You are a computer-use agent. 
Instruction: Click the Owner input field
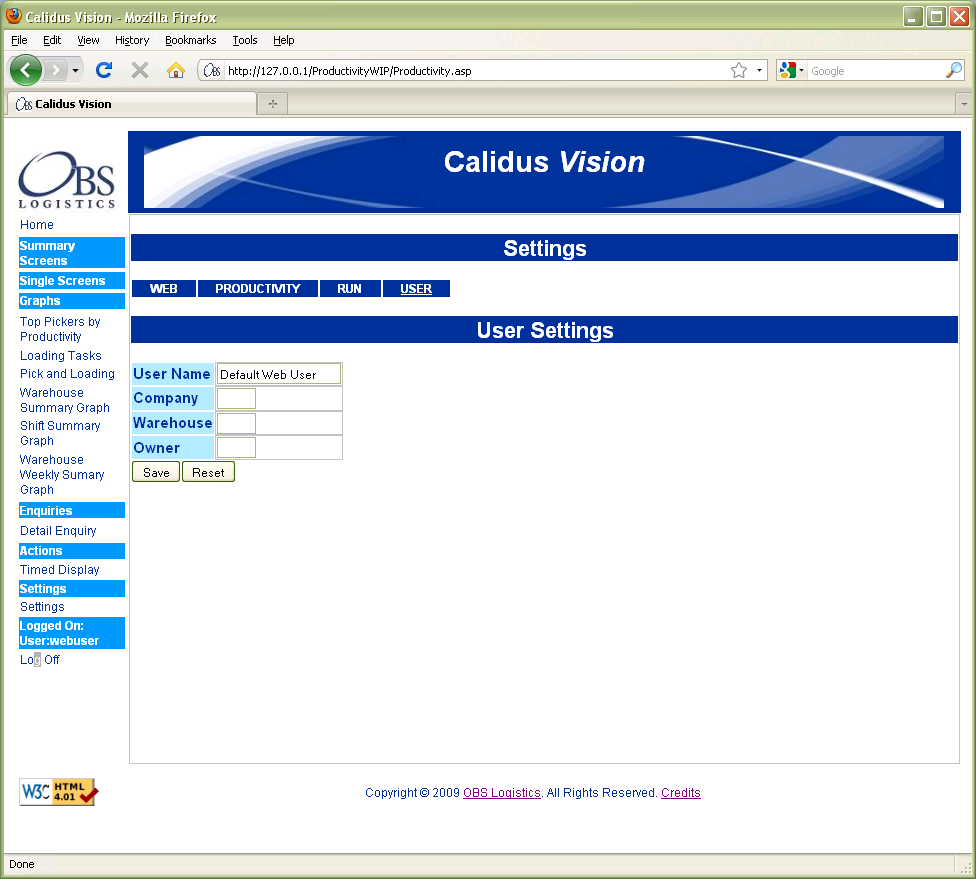coord(236,448)
